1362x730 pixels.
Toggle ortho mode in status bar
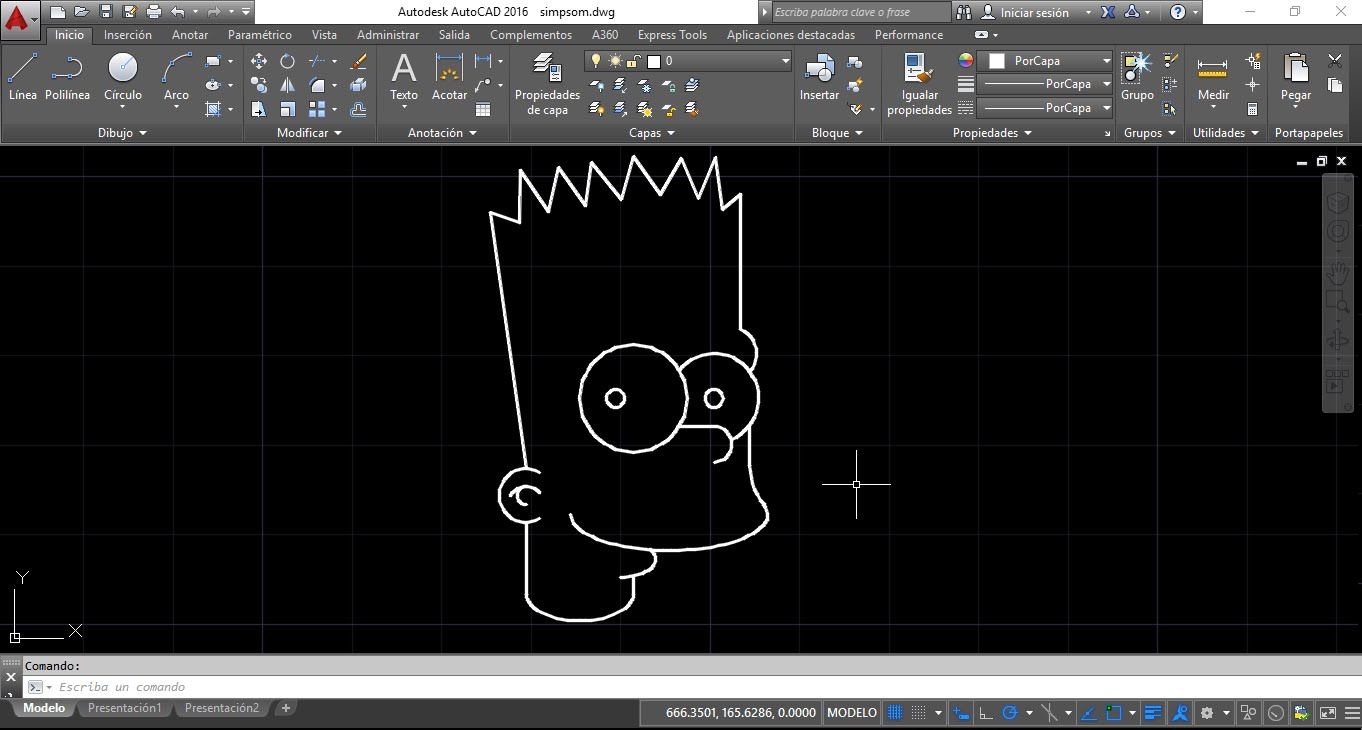click(985, 713)
